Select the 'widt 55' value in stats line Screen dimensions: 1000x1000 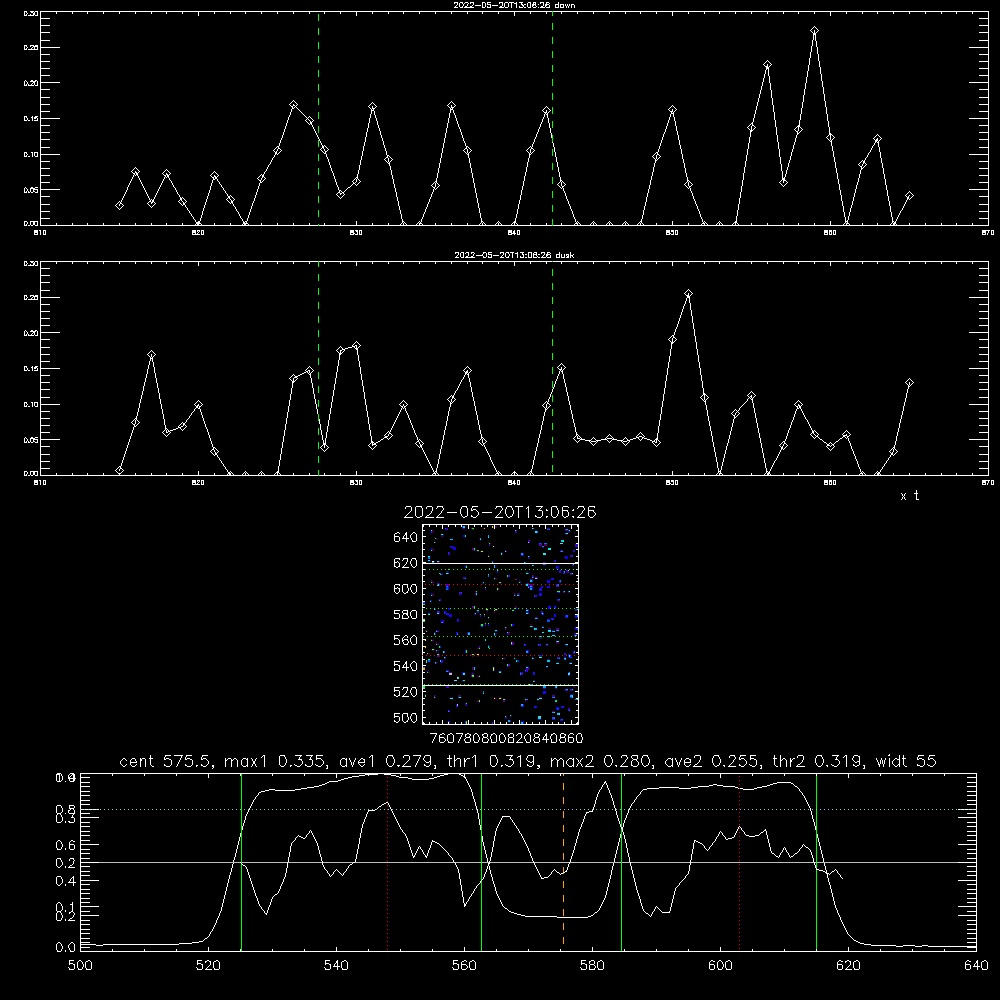[906, 761]
